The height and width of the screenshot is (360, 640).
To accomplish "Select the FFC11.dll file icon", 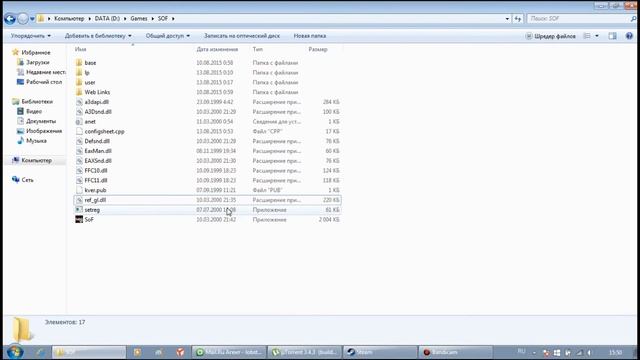I will pyautogui.click(x=79, y=180).
